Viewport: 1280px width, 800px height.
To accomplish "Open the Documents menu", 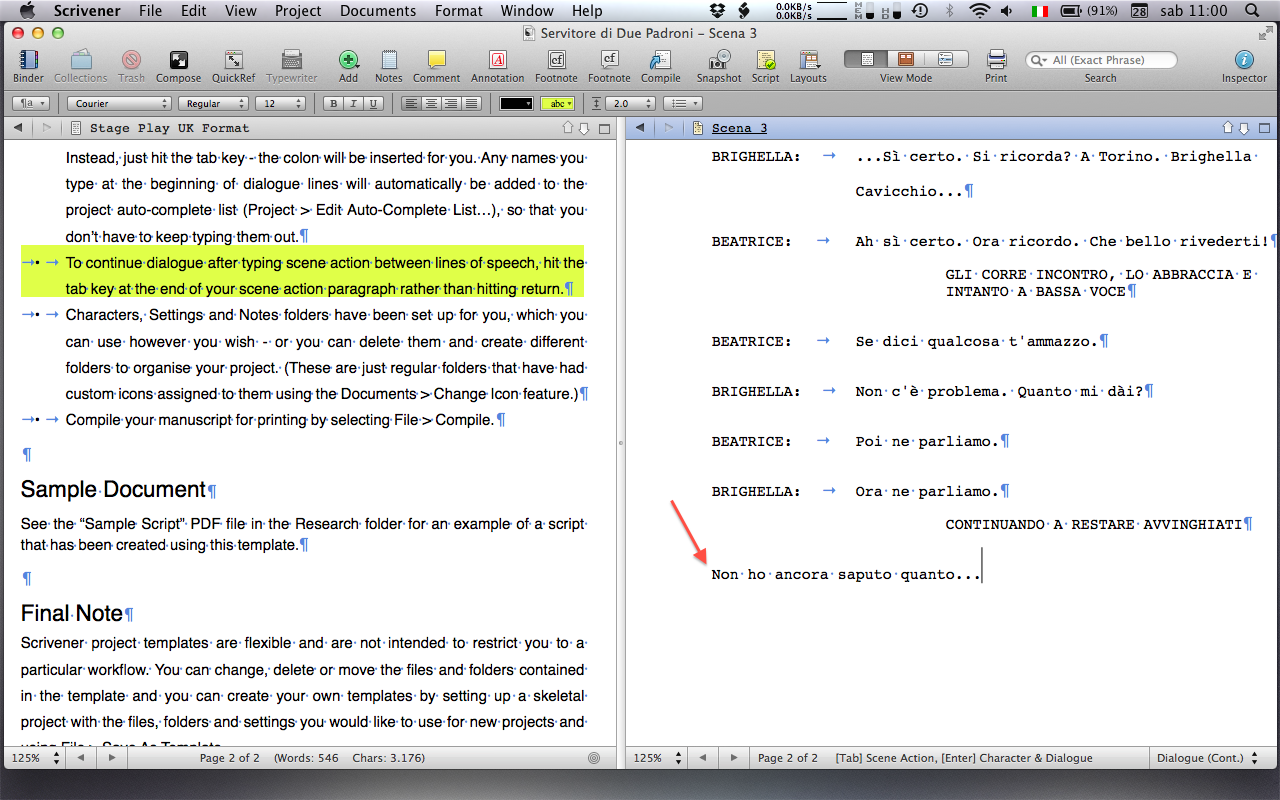I will tap(378, 11).
